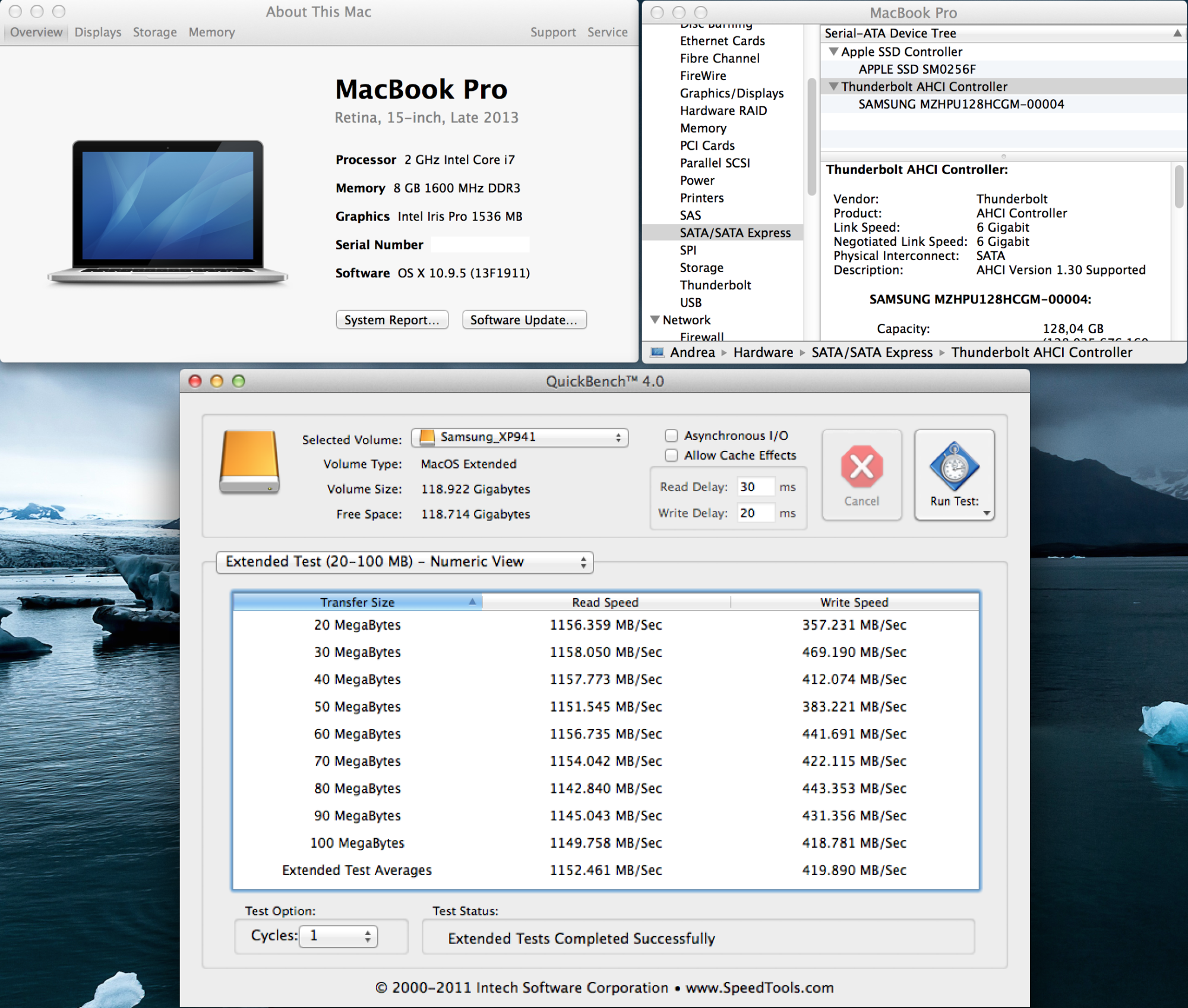
Task: Select Graphics/Displays in hardware sidebar
Action: tap(731, 93)
